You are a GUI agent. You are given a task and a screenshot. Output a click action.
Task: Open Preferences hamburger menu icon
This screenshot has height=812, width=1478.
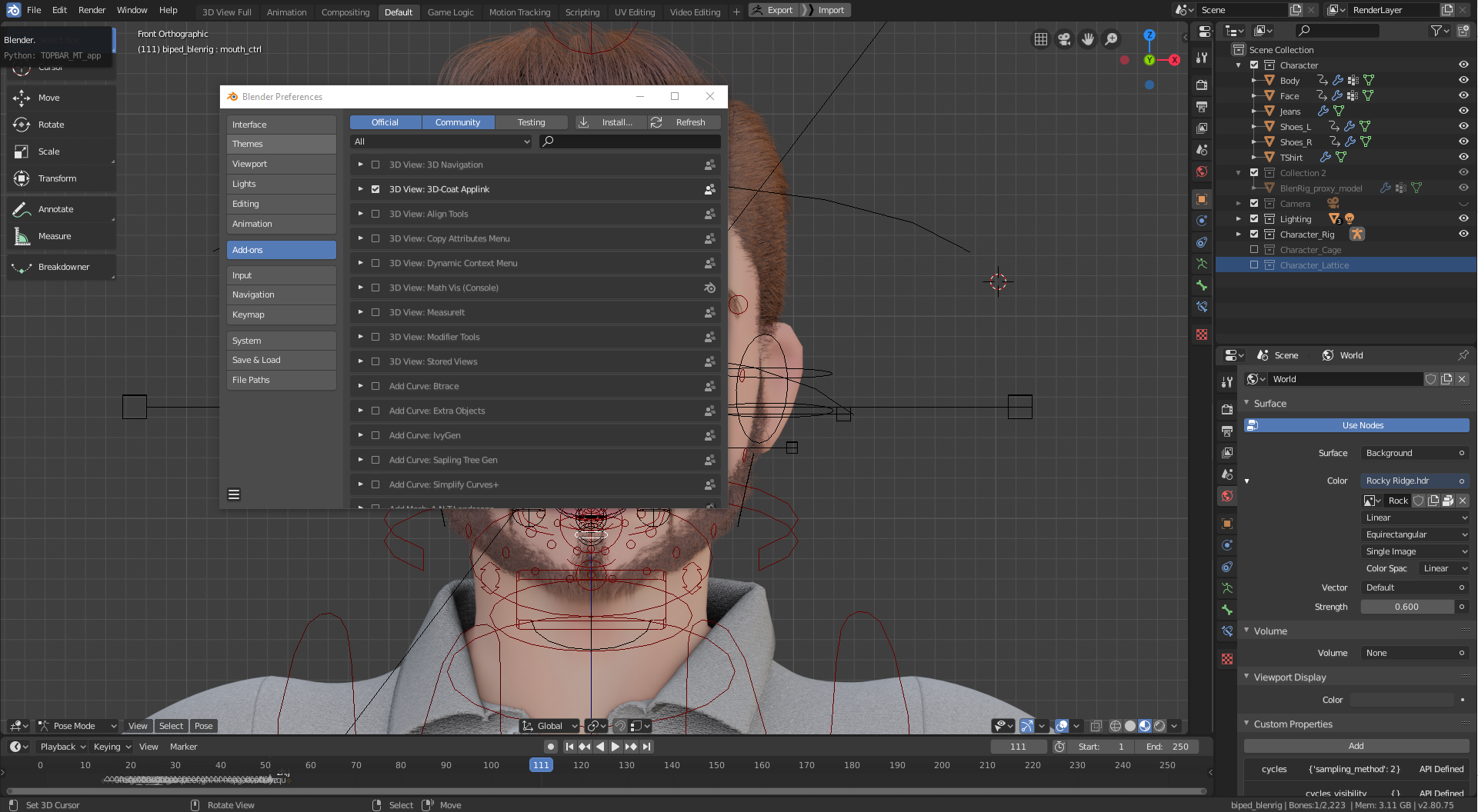pyautogui.click(x=234, y=494)
